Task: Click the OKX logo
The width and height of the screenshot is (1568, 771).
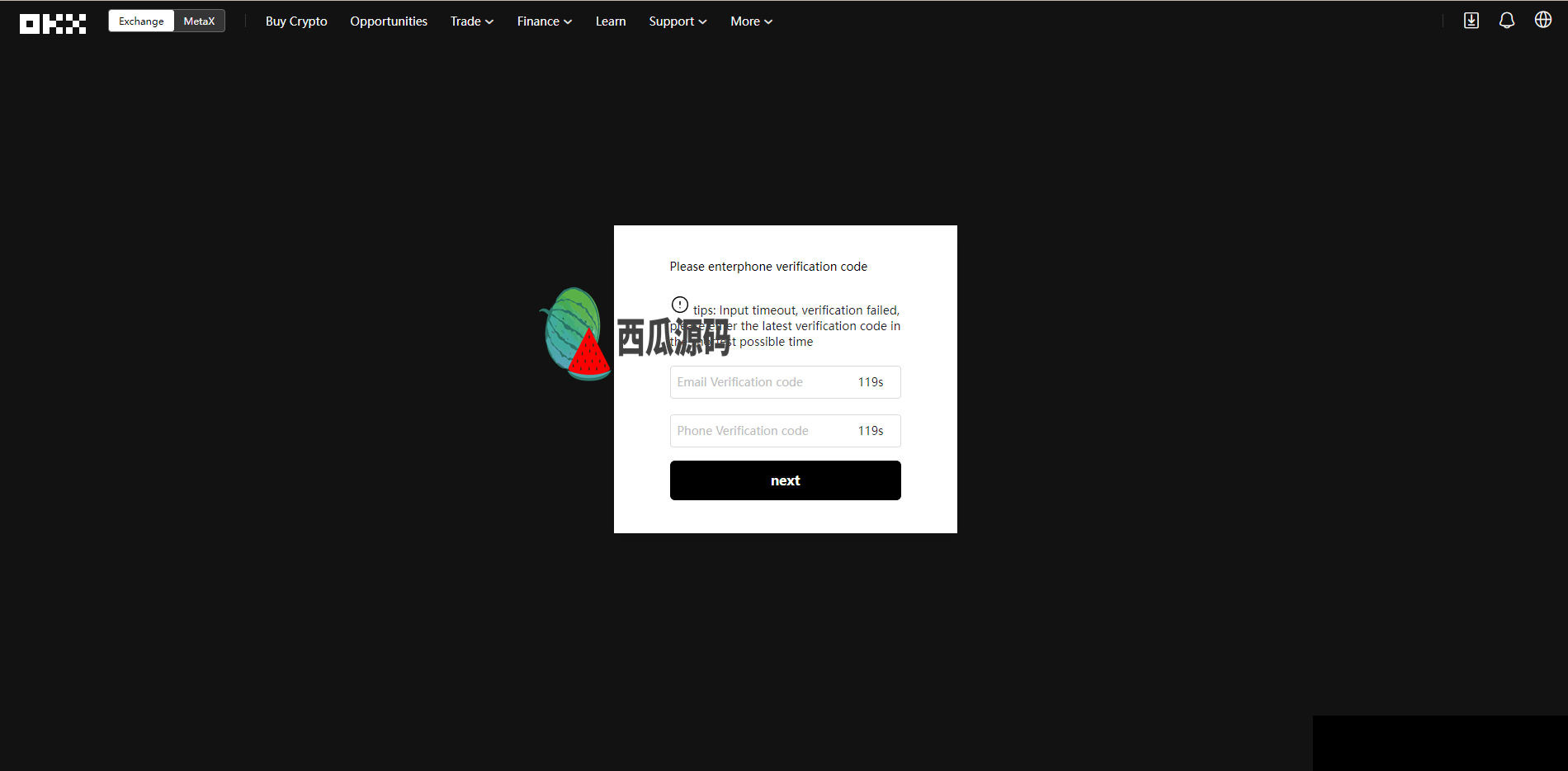Action: tap(53, 23)
